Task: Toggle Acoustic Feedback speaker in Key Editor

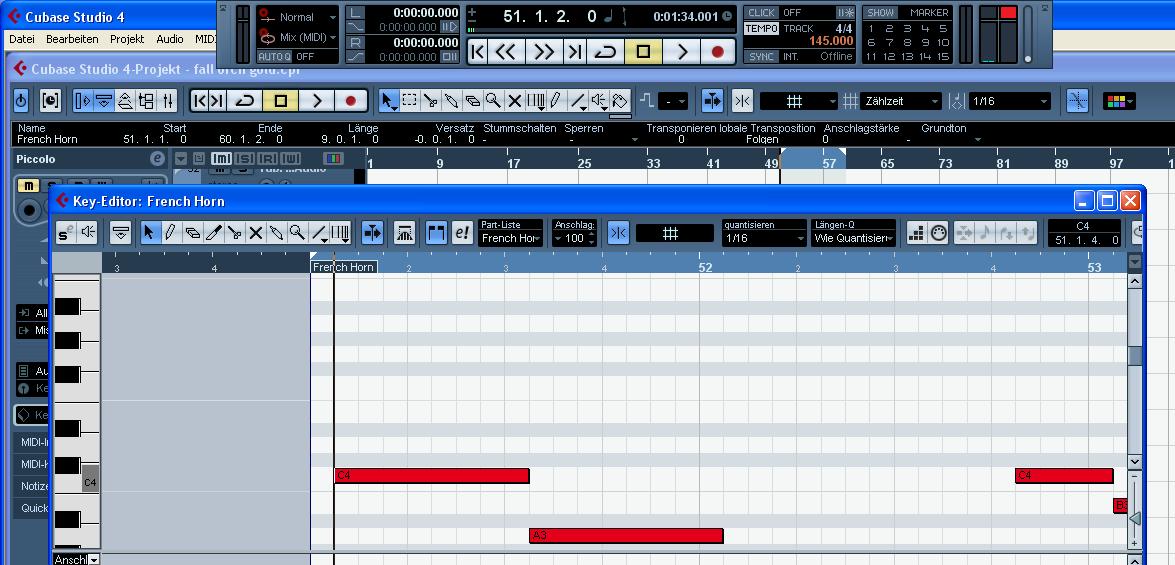Action: pos(88,233)
